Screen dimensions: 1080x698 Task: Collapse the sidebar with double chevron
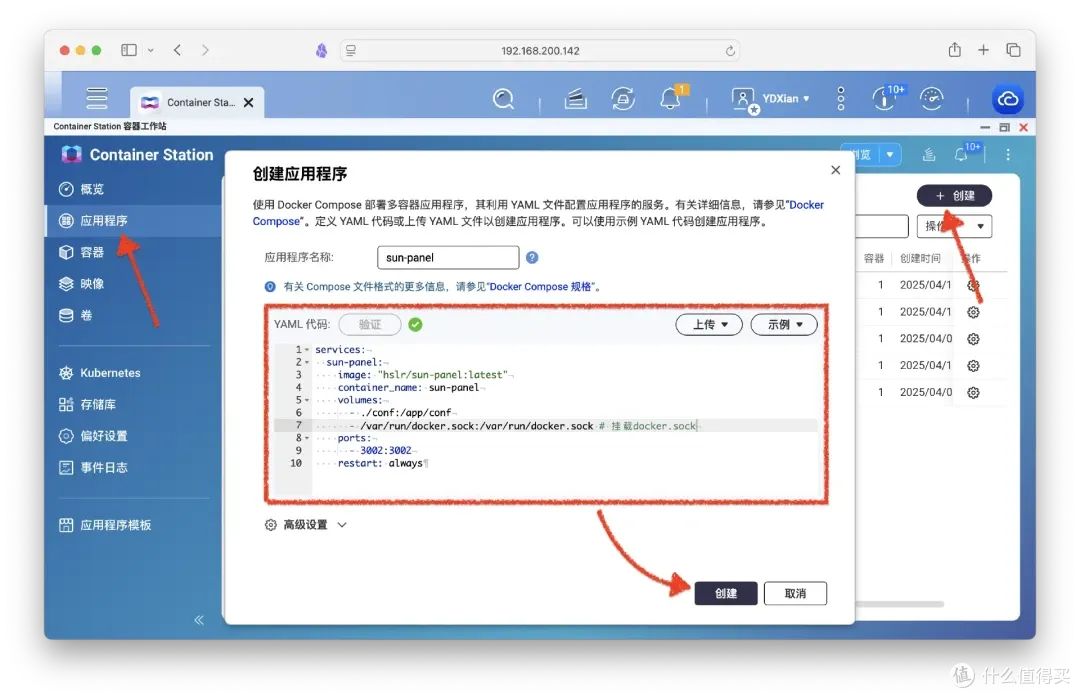[x=199, y=619]
